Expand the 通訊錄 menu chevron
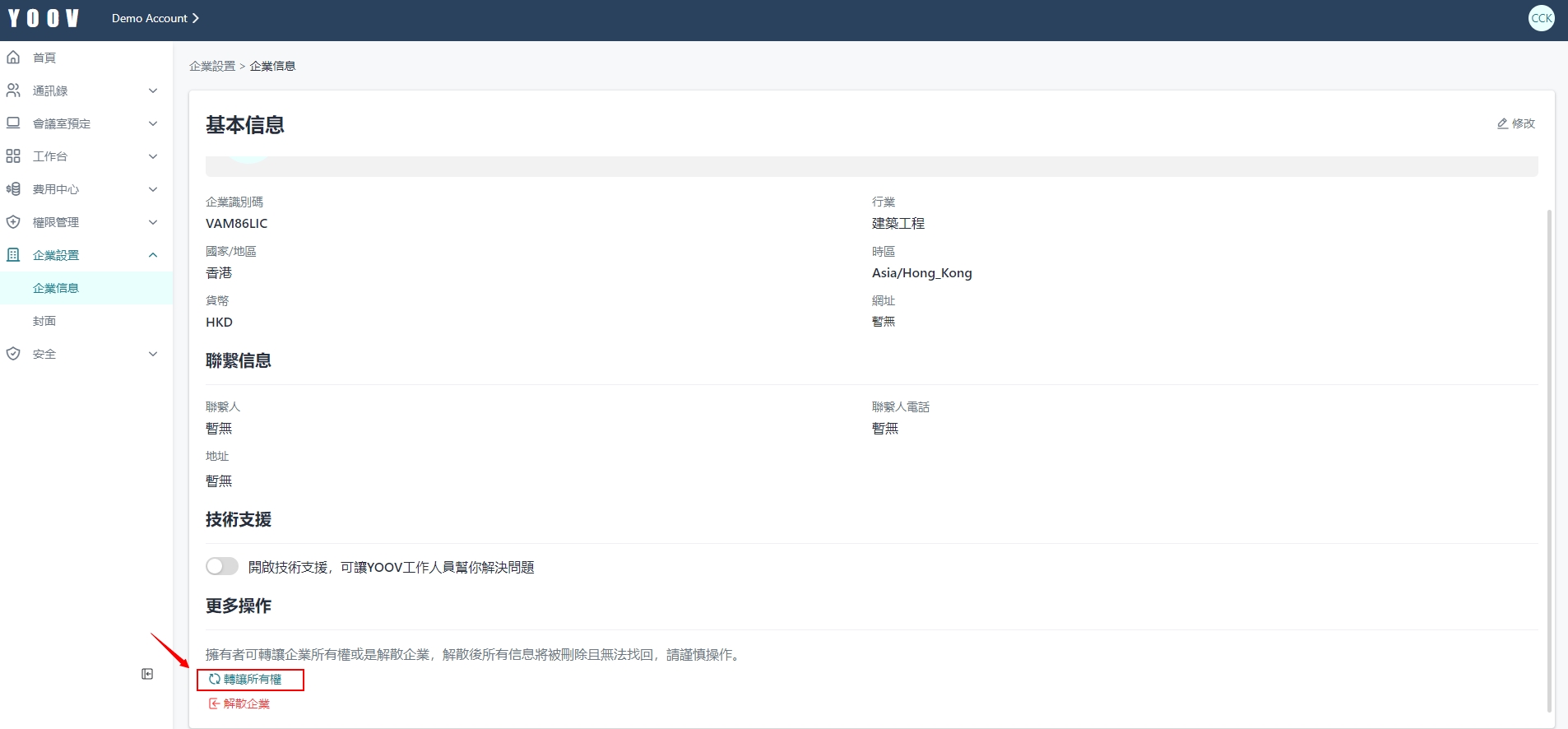1568x729 pixels. pos(153,91)
